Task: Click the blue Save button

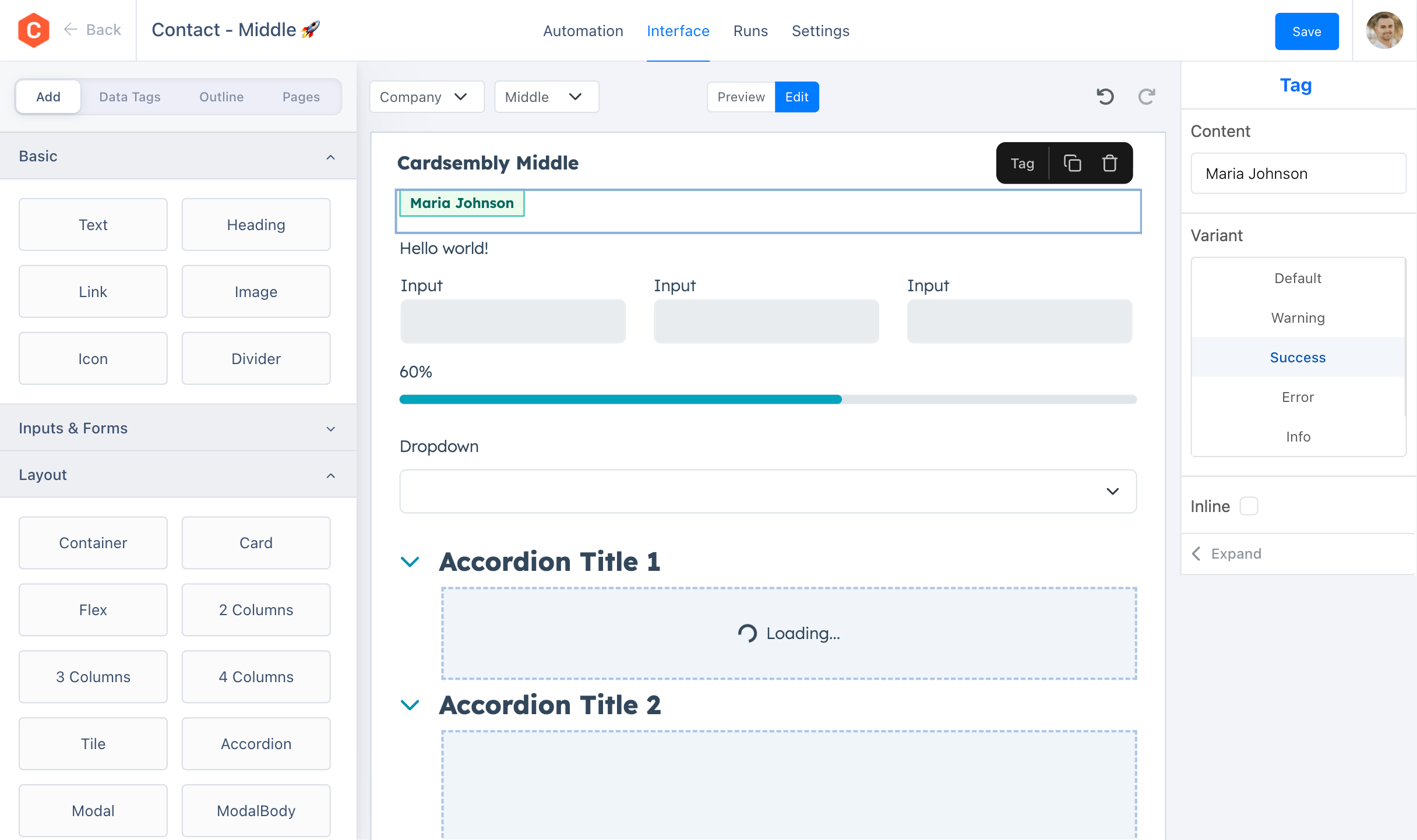Action: [1306, 31]
